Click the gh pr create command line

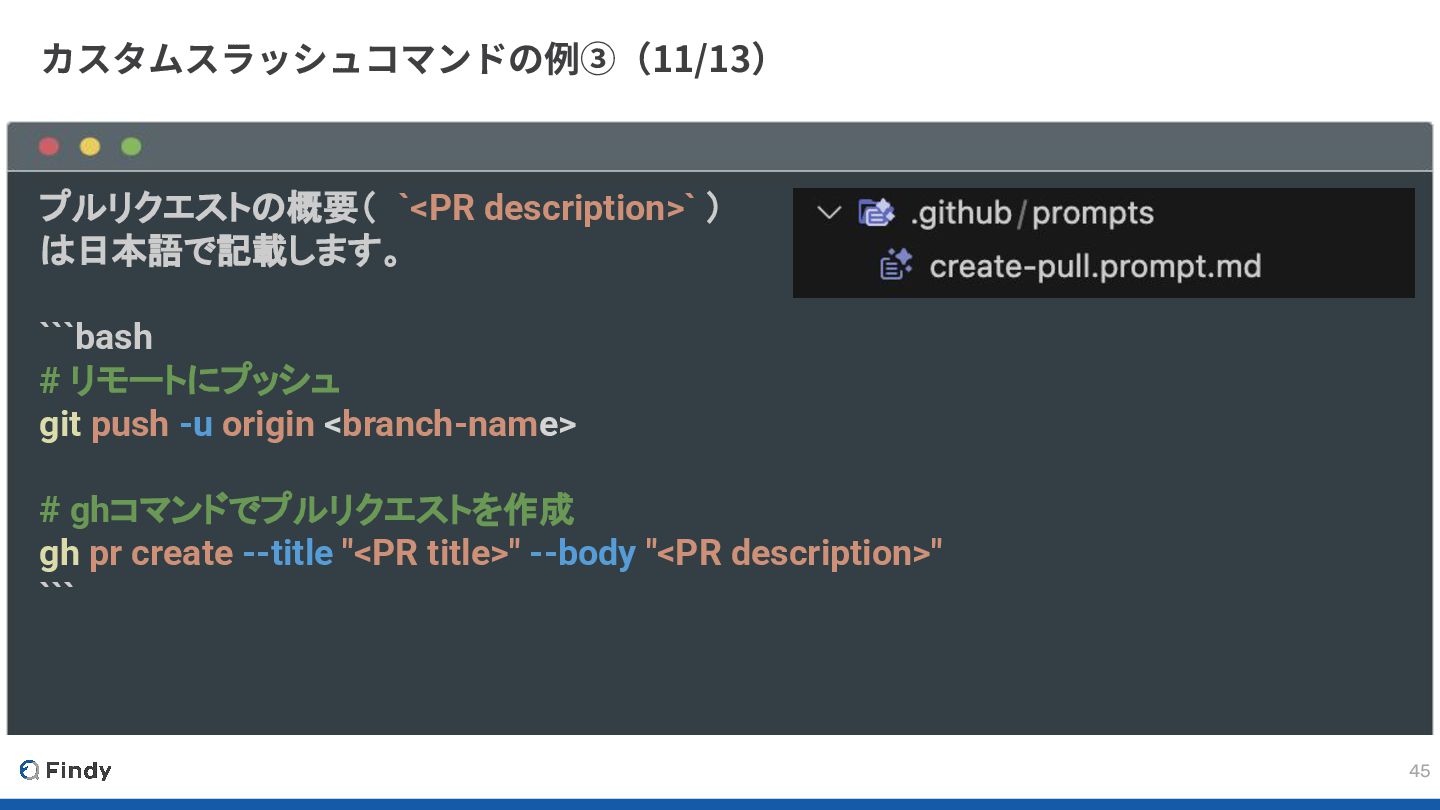point(491,553)
